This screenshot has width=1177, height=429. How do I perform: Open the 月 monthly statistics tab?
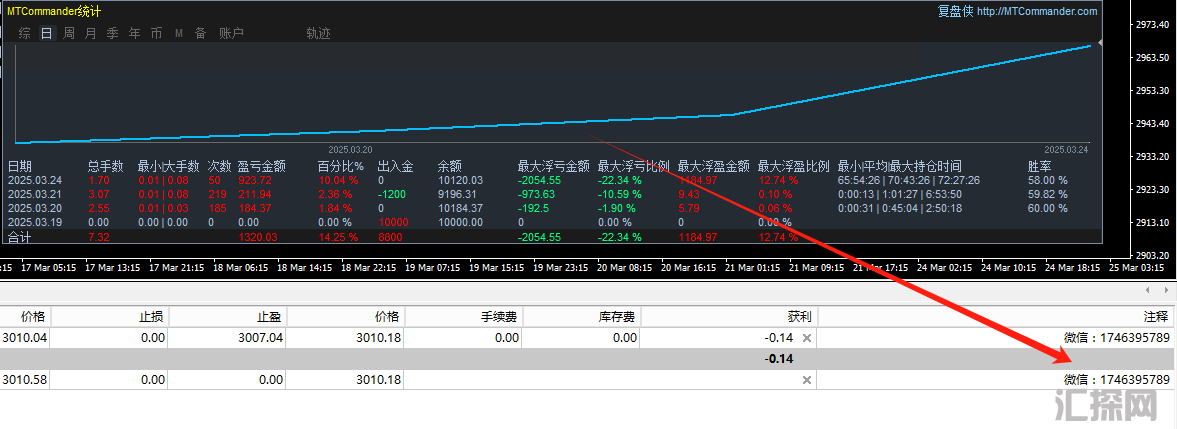tap(91, 33)
